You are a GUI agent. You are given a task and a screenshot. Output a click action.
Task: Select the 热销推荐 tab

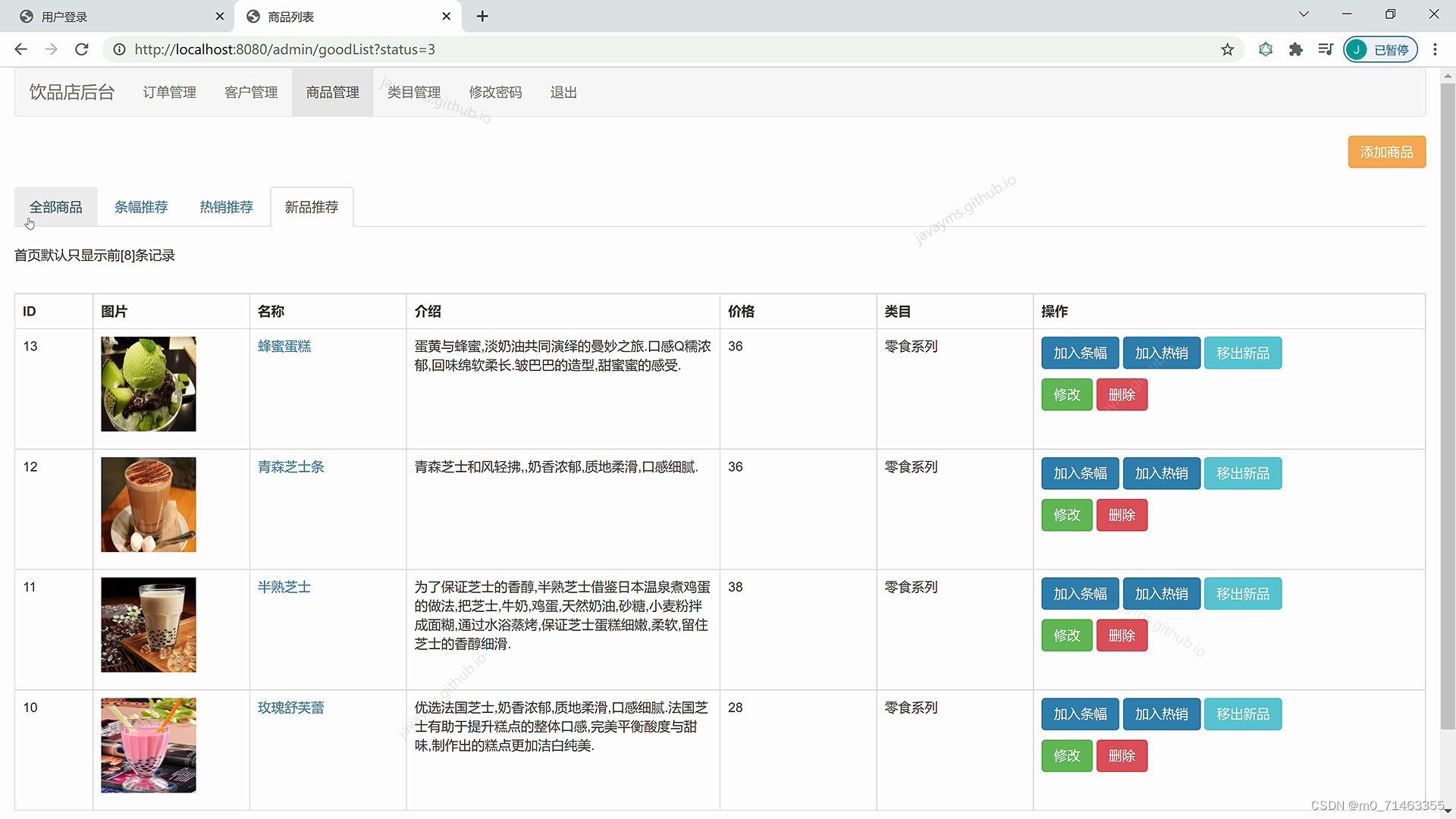(226, 207)
